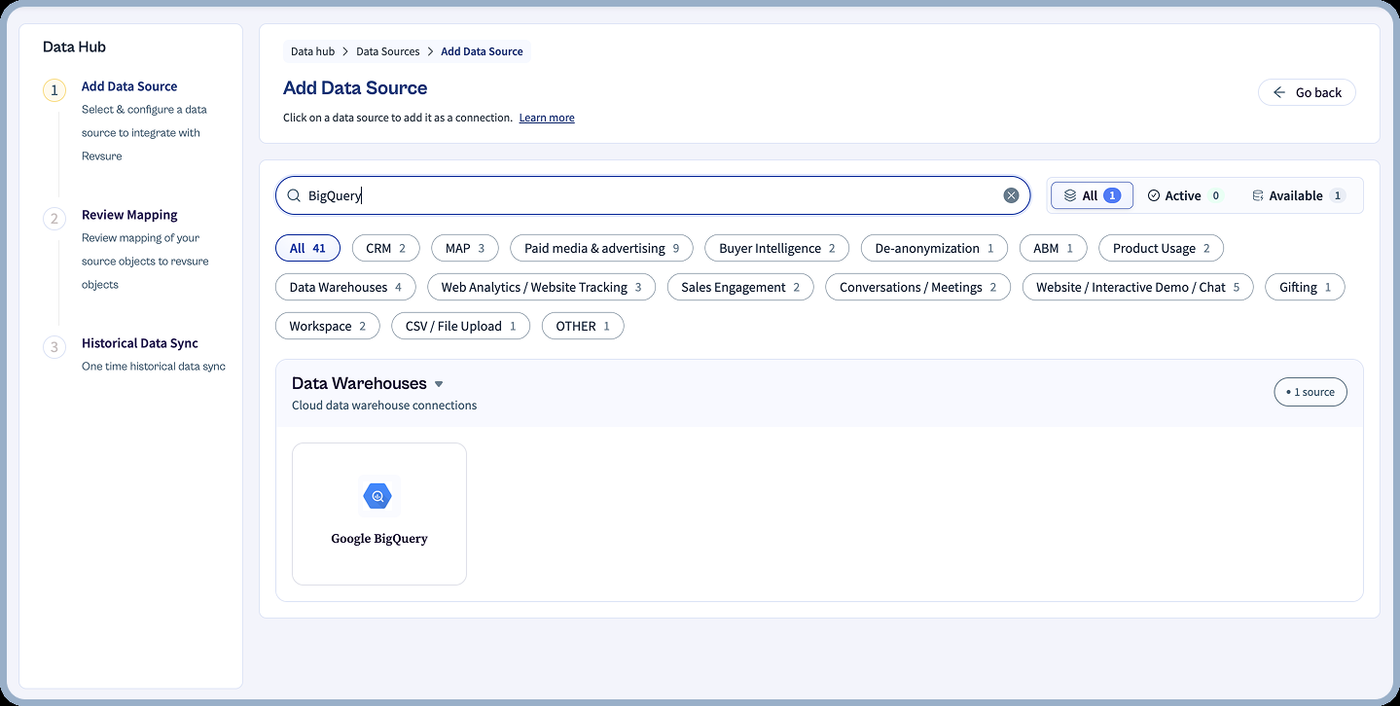Select the All sources filter tab

click(1092, 195)
